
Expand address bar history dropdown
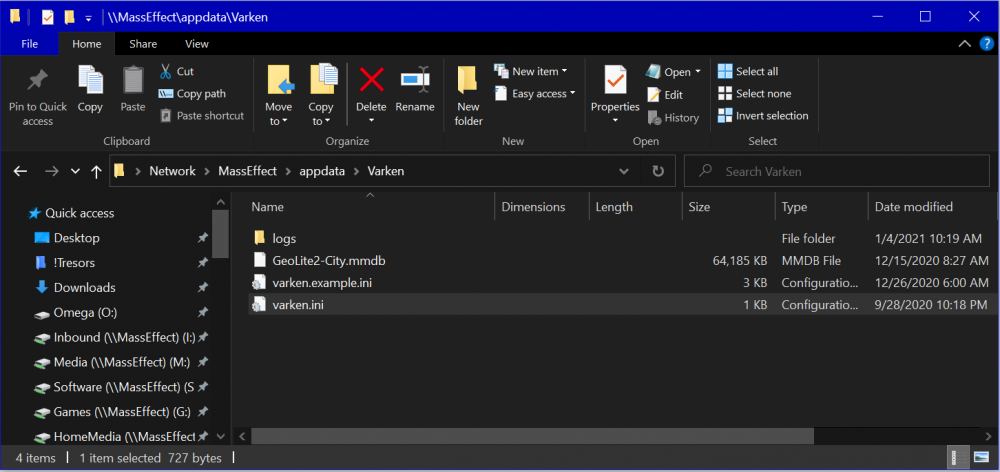click(624, 171)
